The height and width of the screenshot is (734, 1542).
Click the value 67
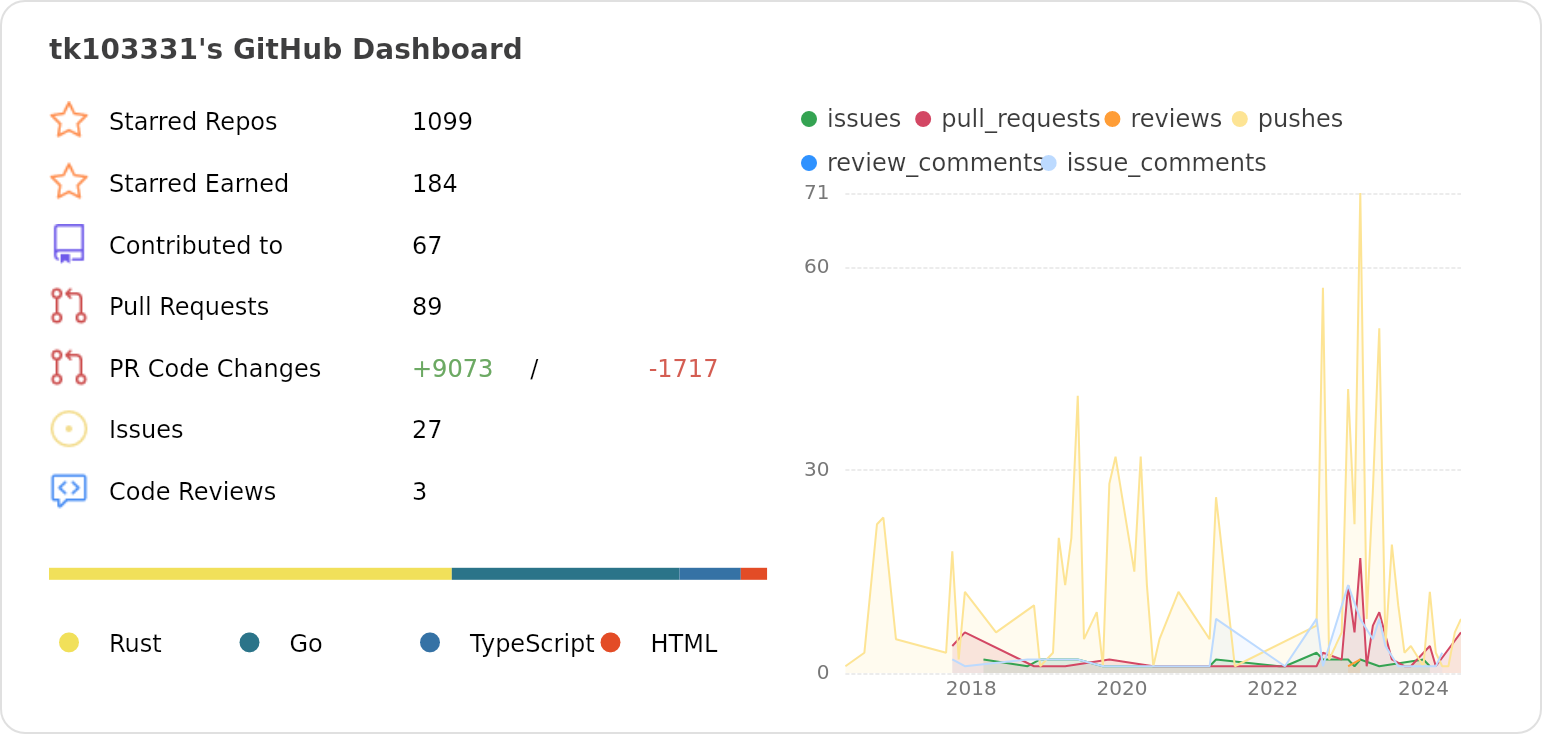click(x=427, y=246)
